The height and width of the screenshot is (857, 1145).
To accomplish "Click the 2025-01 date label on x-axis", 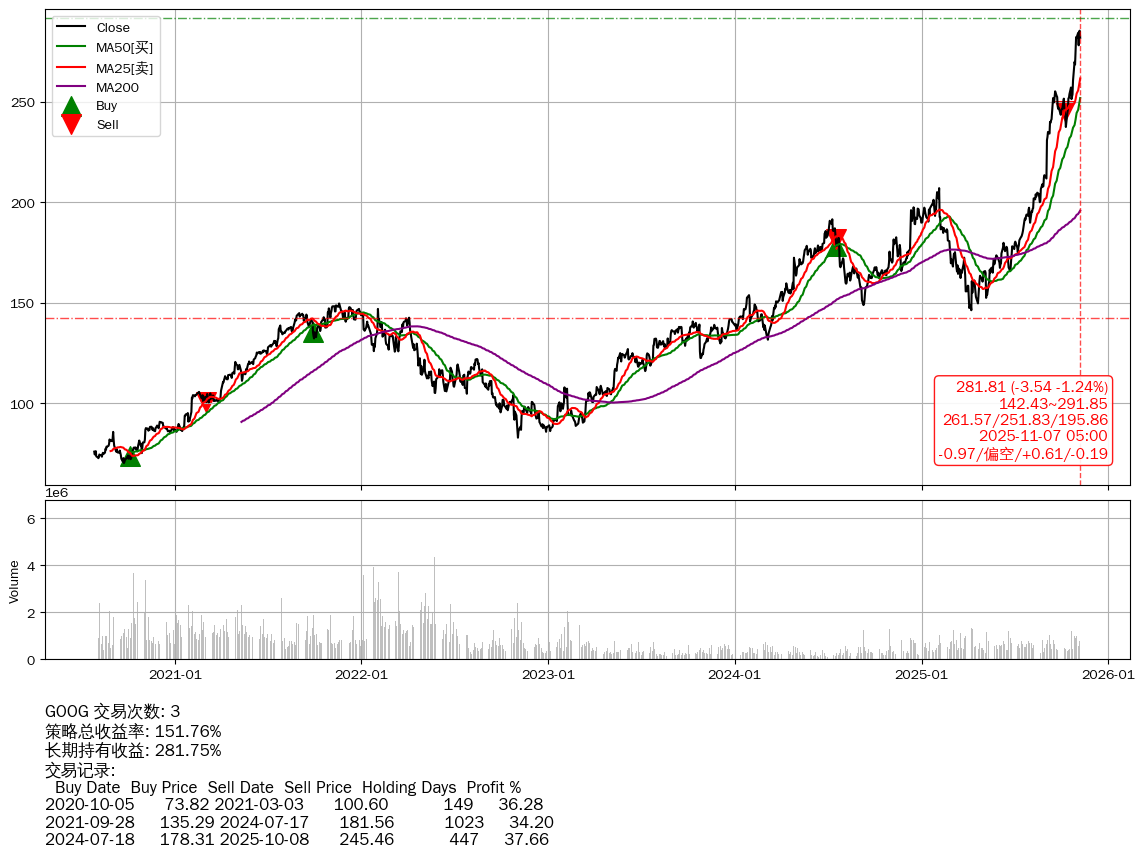I will (x=921, y=675).
